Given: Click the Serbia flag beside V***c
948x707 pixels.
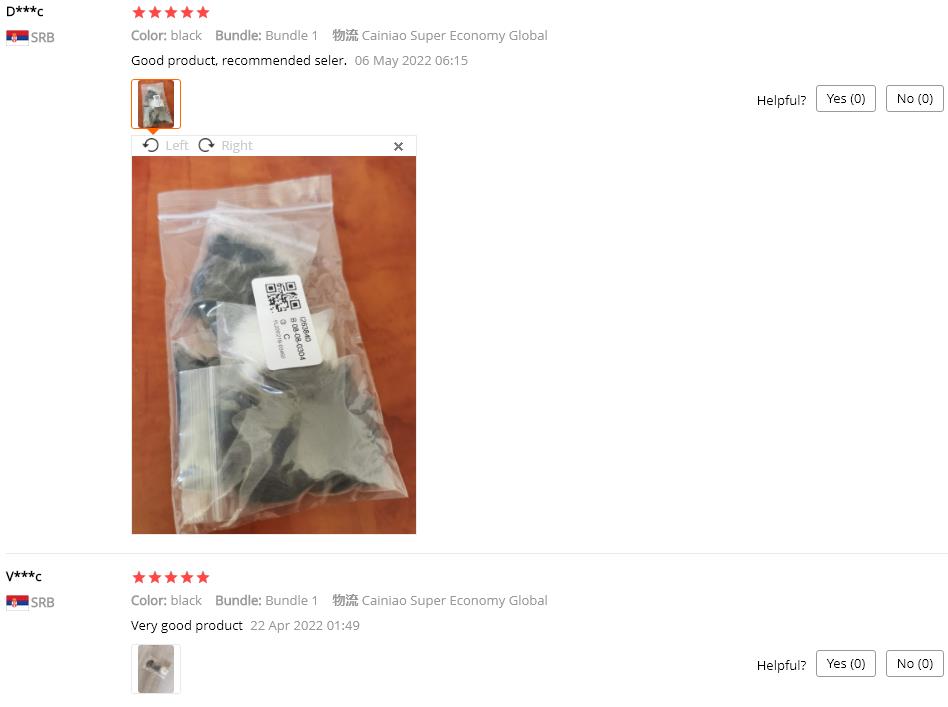Looking at the screenshot, I should click(x=17, y=602).
